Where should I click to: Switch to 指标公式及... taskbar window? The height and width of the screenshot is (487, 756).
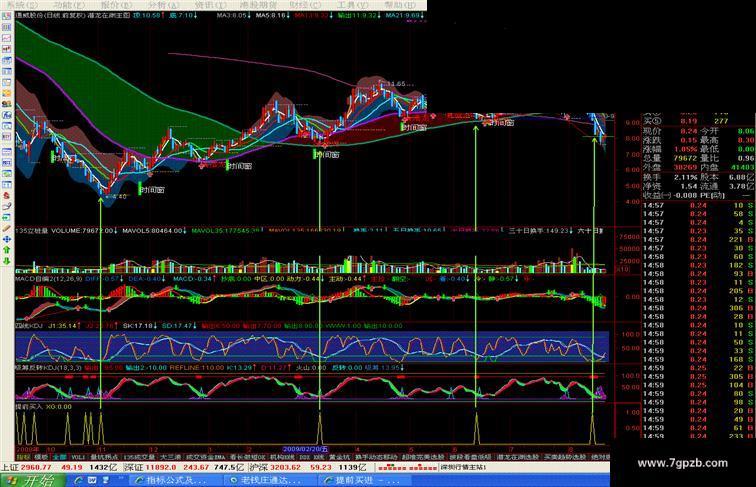175,480
